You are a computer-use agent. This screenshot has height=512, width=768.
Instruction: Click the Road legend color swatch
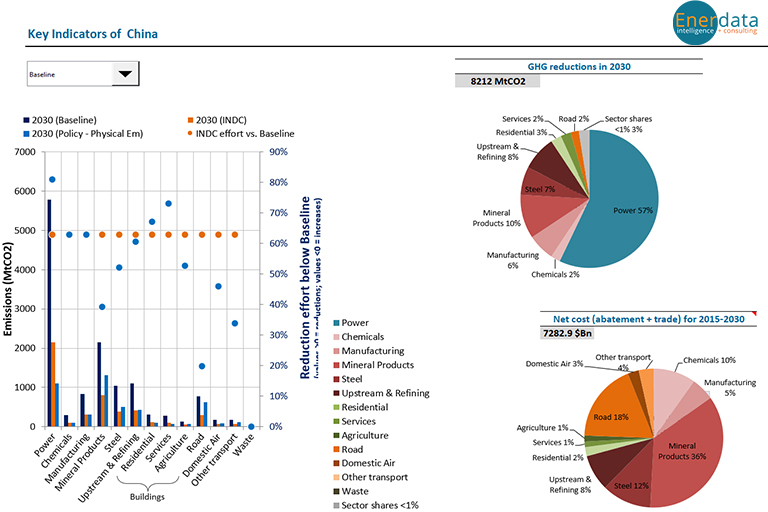334,449
